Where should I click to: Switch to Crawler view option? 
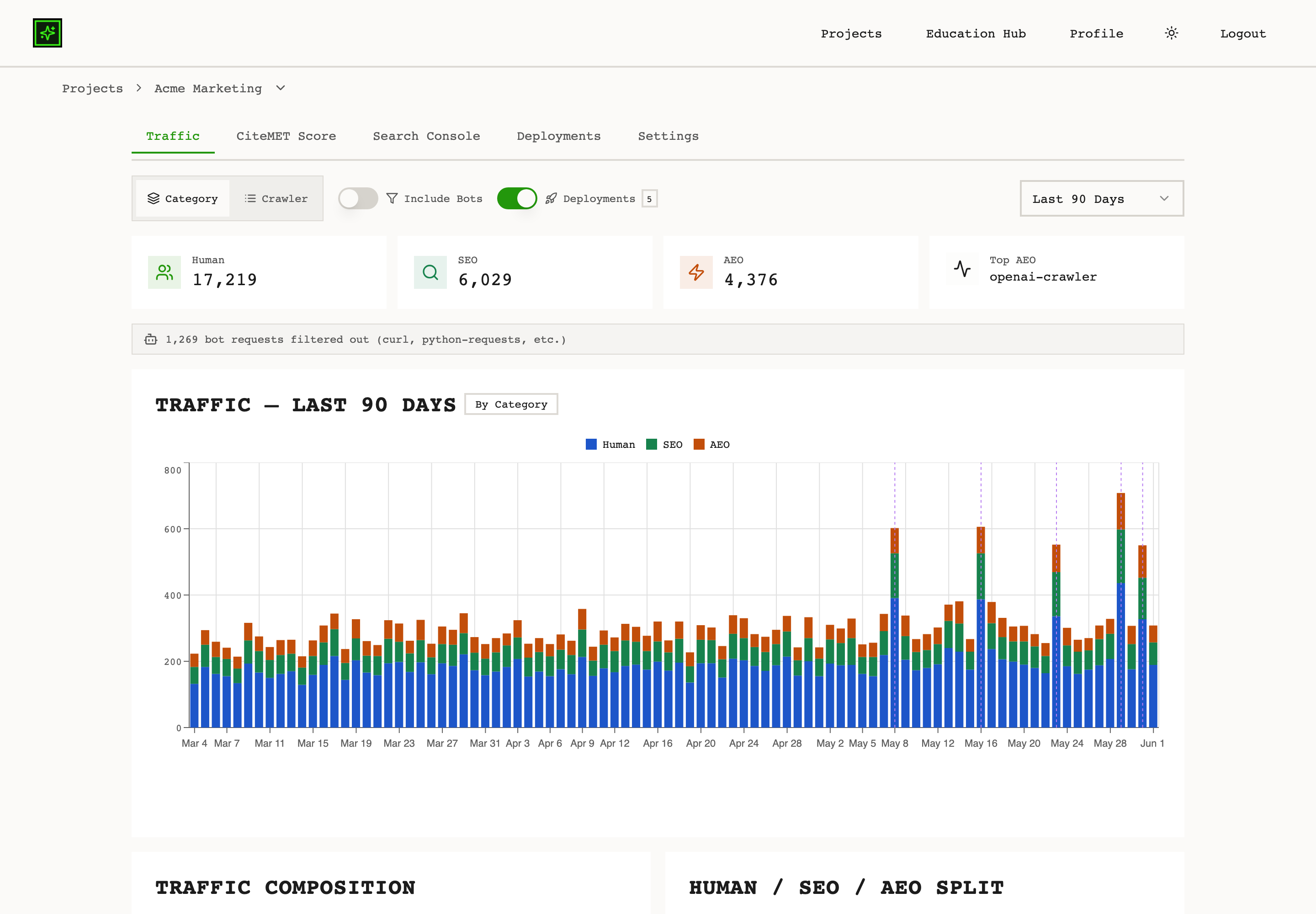click(x=276, y=198)
